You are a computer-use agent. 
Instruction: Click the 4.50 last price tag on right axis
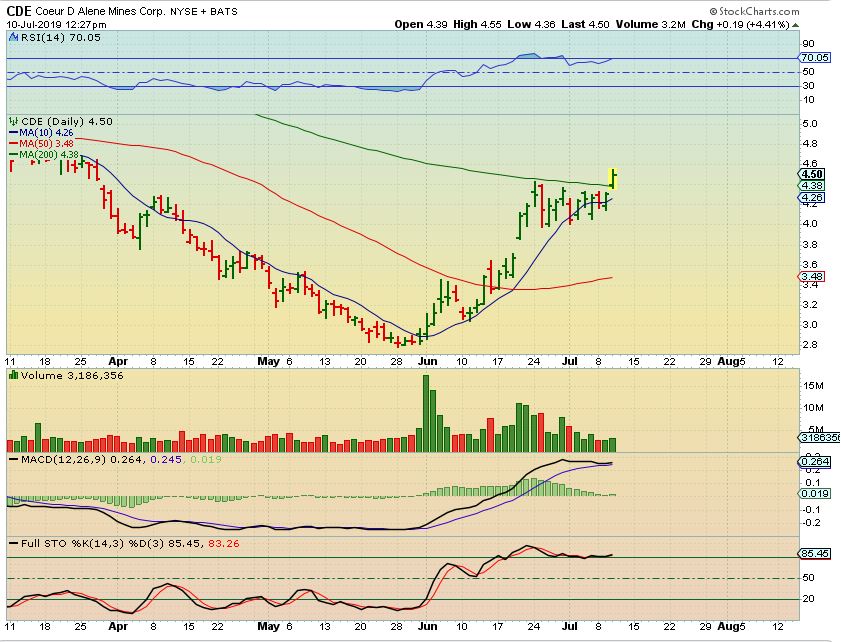tap(812, 174)
